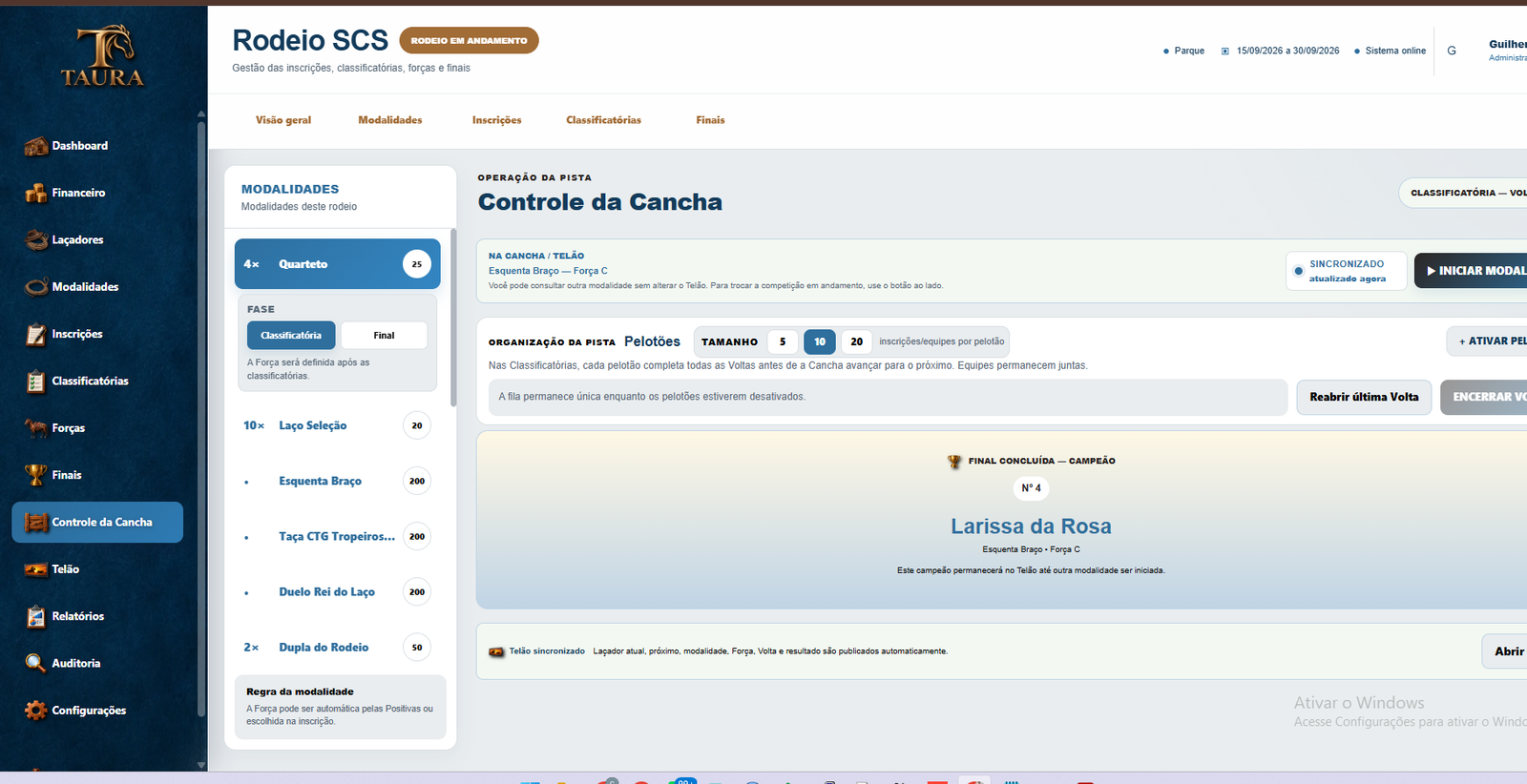
Task: Set pelotão size to 10
Action: pos(820,341)
